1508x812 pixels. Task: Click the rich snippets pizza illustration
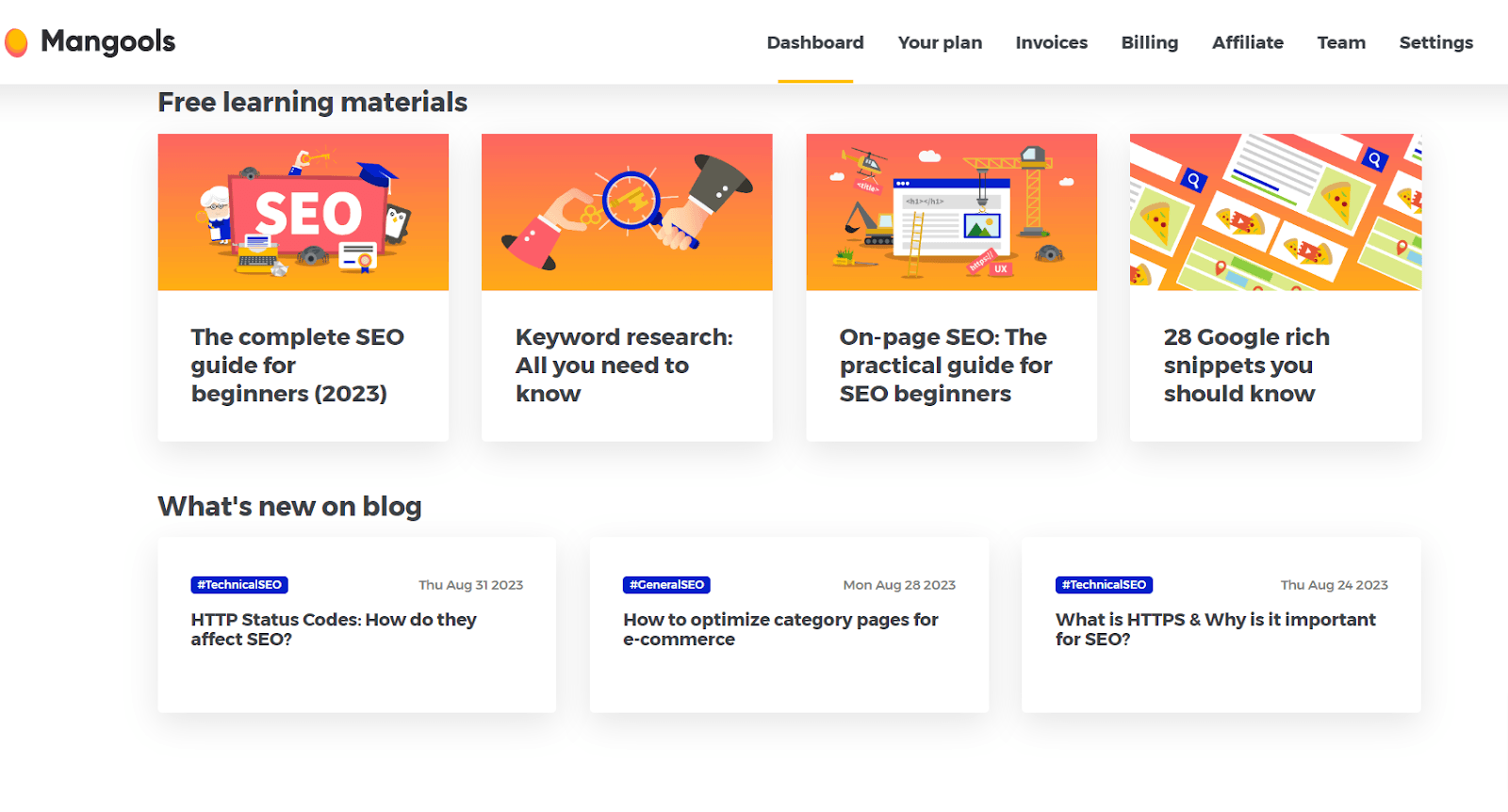[1275, 212]
